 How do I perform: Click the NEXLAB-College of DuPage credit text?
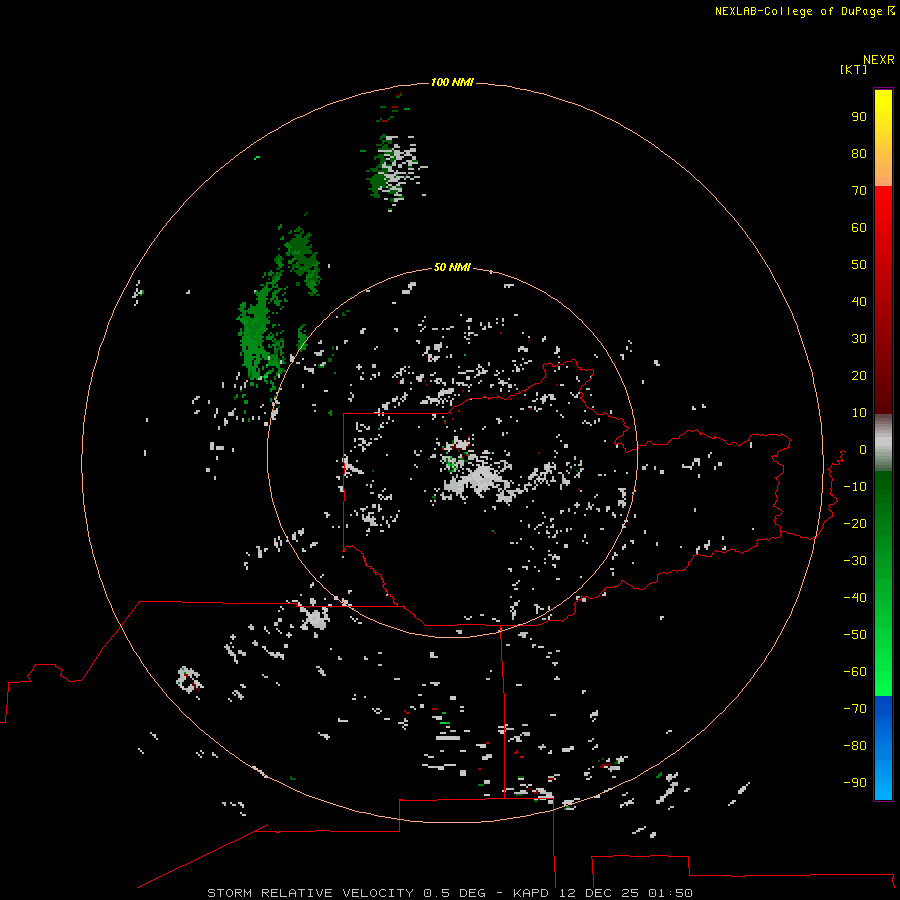click(x=804, y=11)
